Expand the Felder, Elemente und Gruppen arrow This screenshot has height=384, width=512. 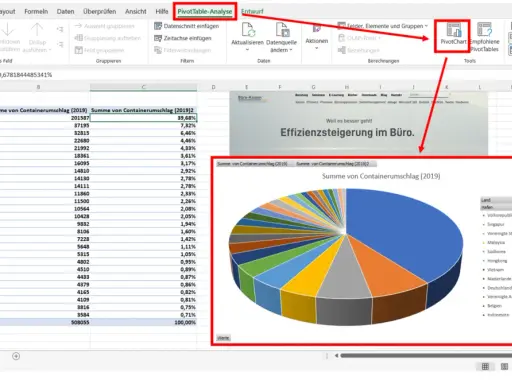tap(426, 26)
